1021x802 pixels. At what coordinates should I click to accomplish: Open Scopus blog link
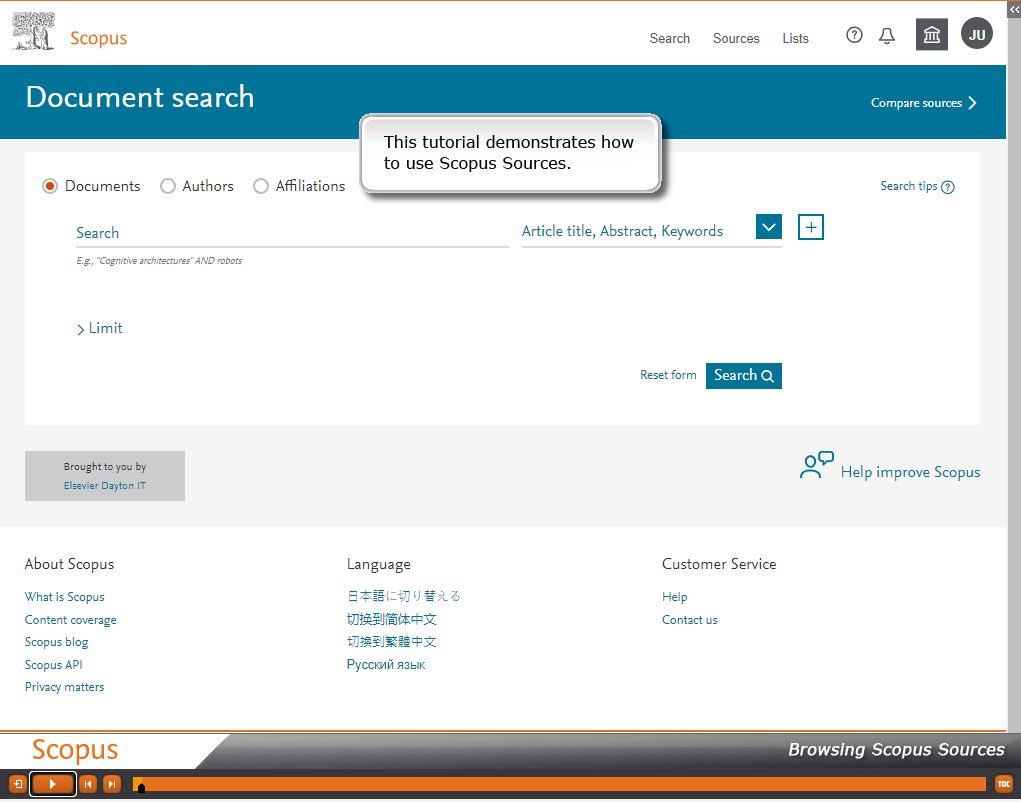(x=56, y=642)
